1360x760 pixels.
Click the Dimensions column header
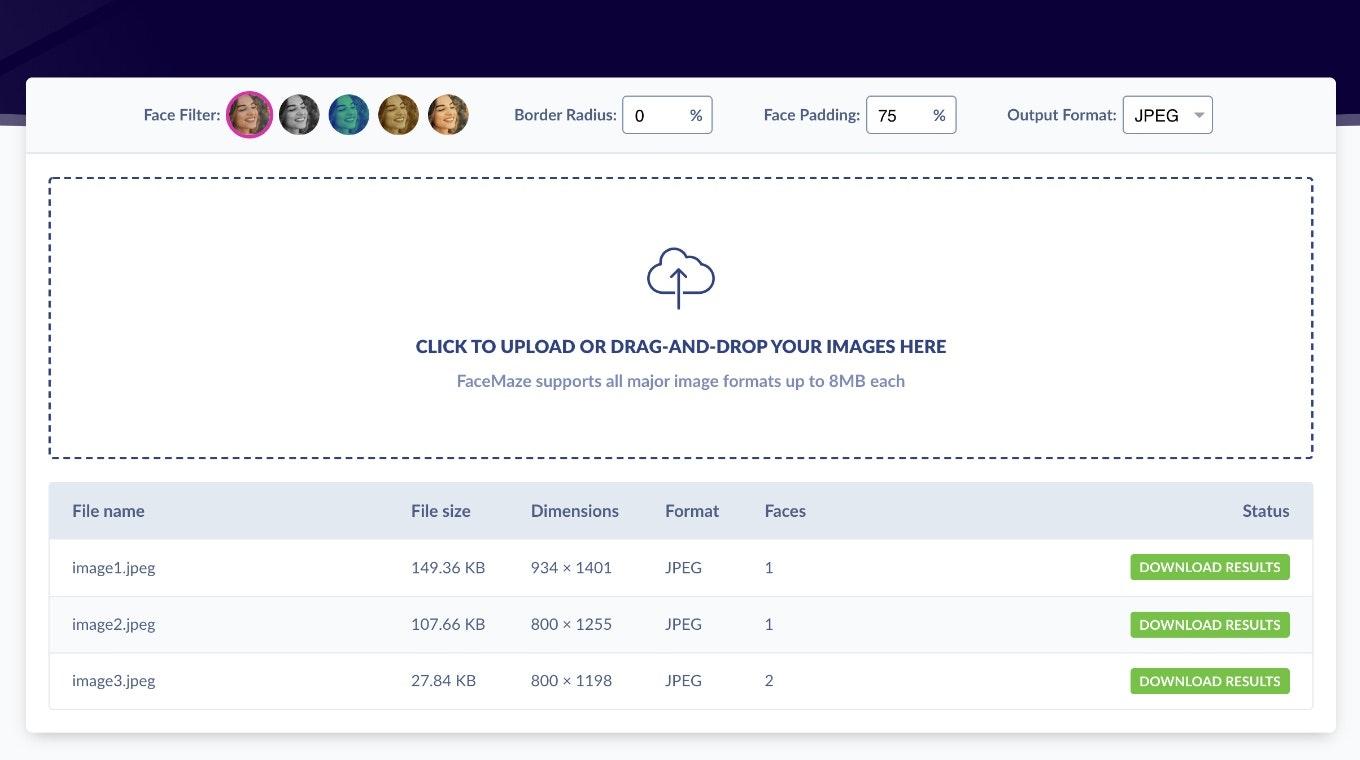click(x=574, y=511)
